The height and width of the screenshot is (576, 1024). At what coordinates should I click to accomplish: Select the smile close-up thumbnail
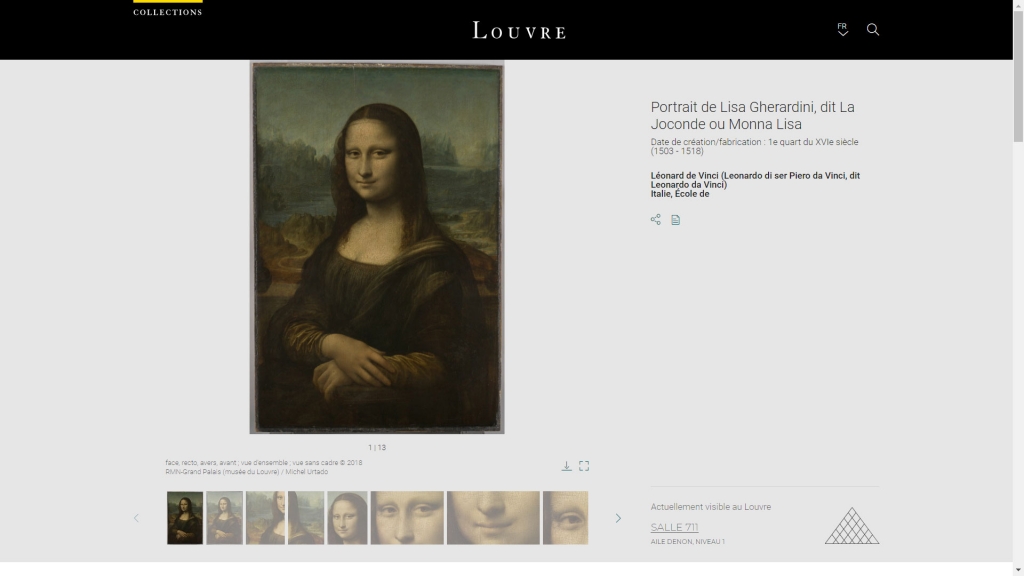[493, 518]
